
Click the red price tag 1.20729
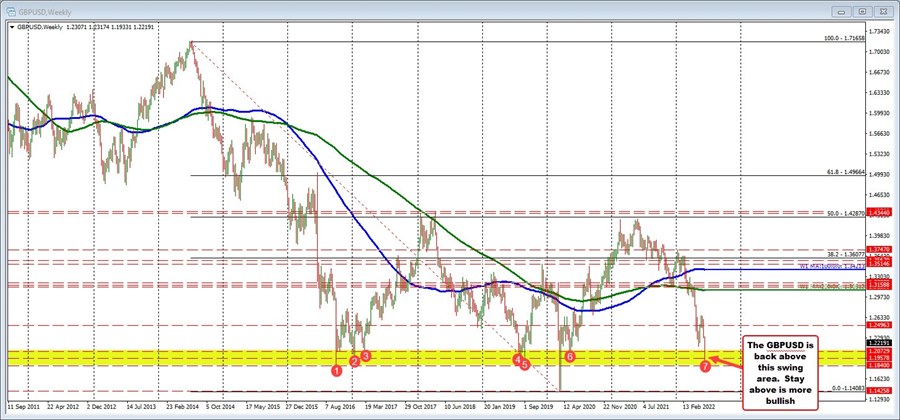coord(878,351)
